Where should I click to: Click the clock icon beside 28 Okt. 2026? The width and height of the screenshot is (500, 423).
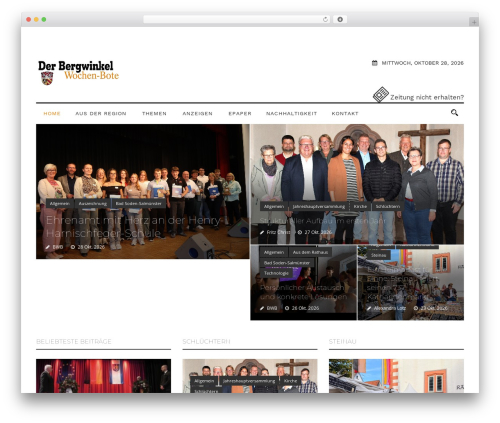73,247
